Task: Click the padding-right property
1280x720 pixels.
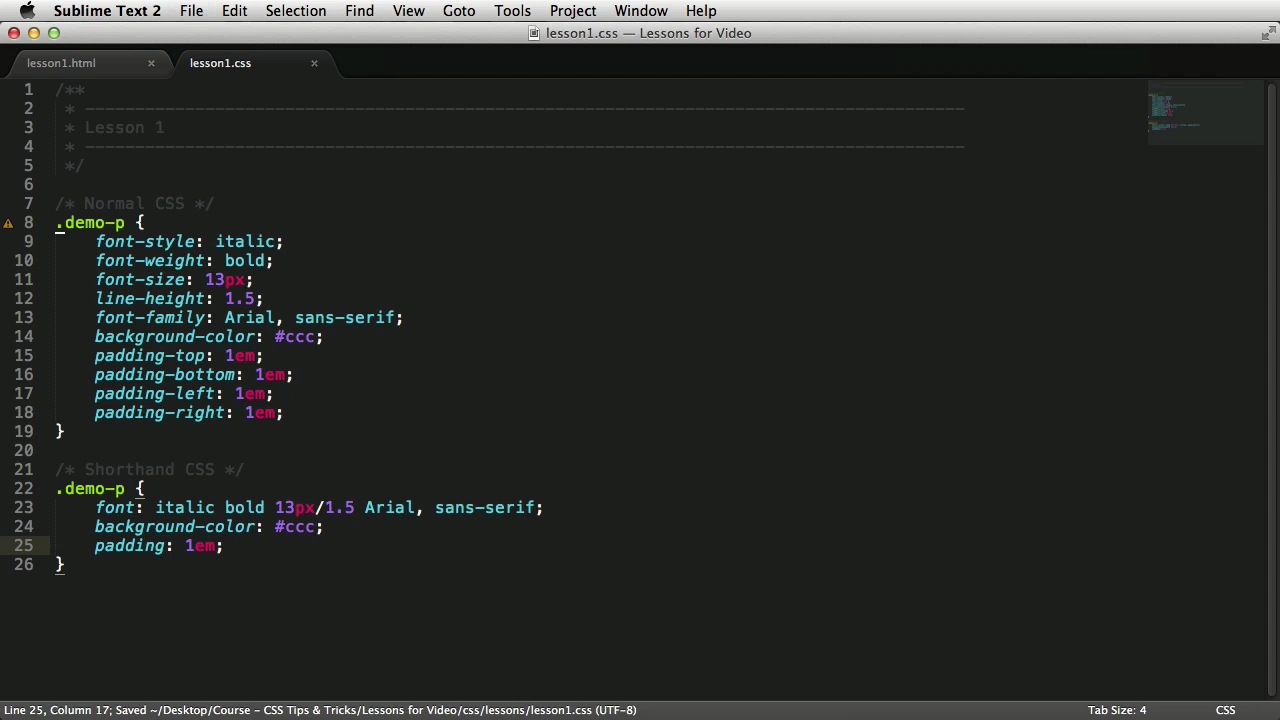Action: [160, 413]
